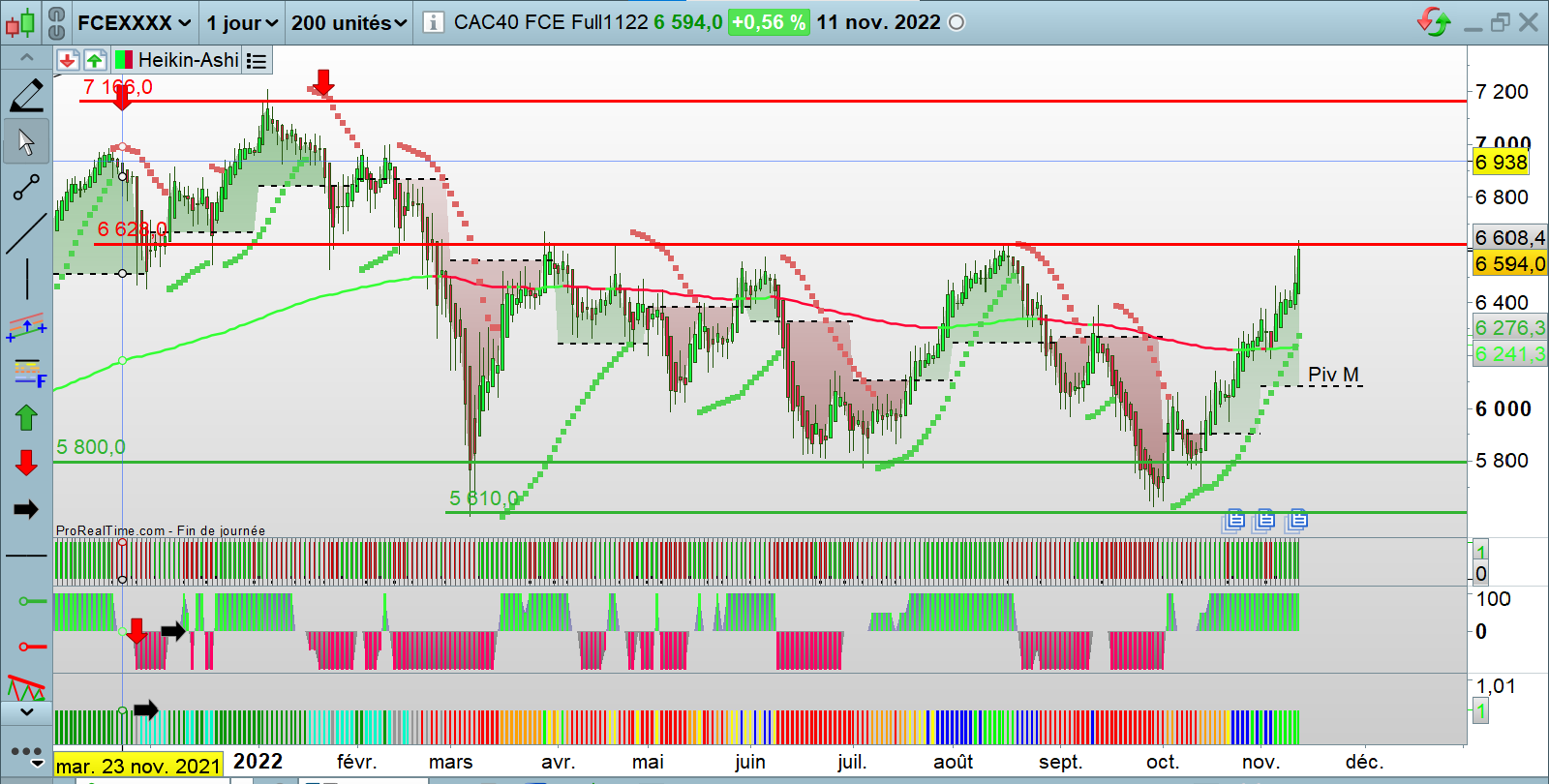
Task: Choose the segment line tool
Action: coord(26,187)
